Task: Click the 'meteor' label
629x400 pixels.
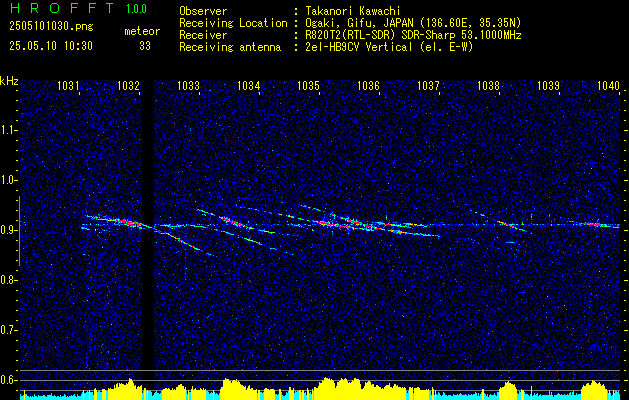Action: click(142, 31)
